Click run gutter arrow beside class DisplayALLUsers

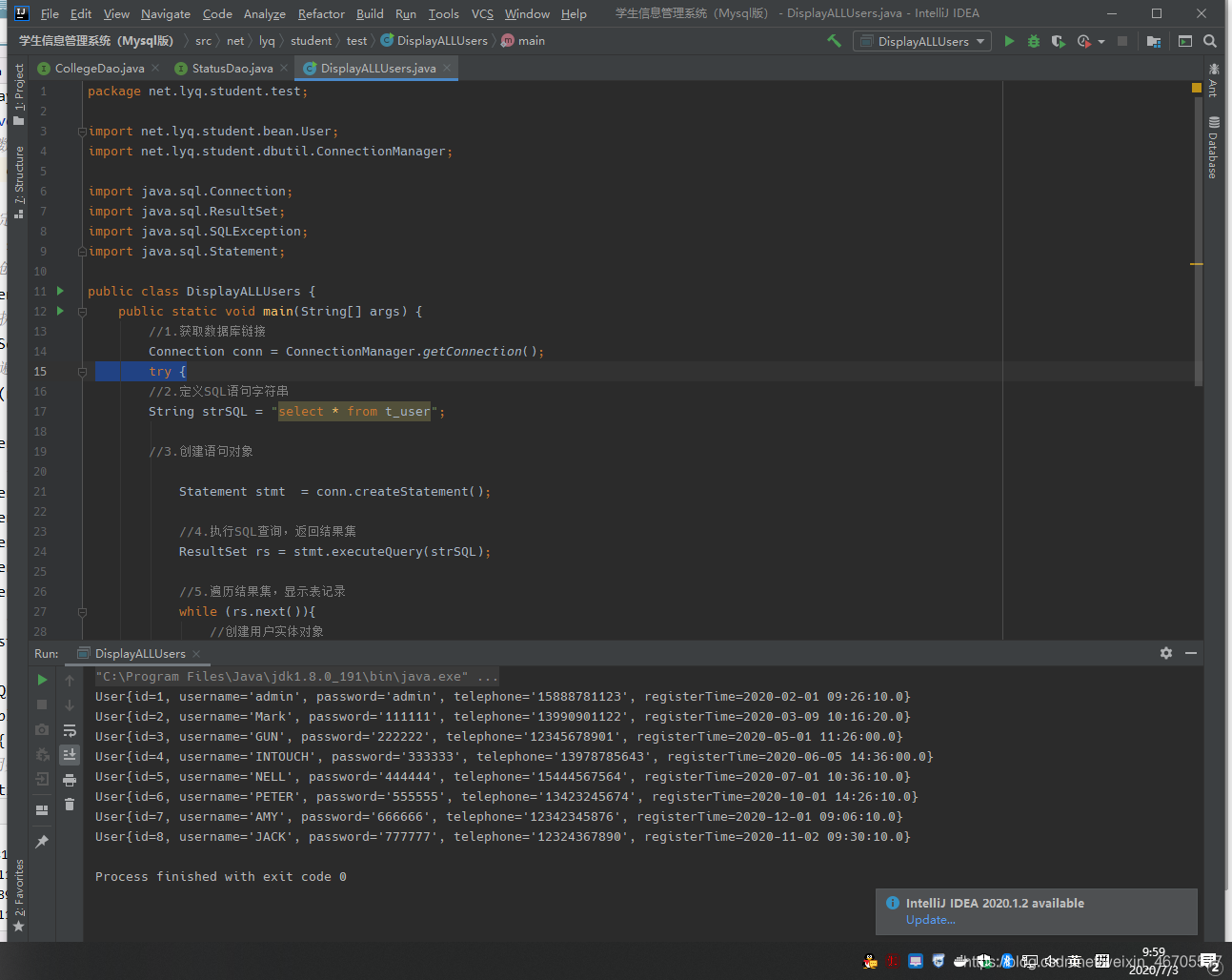tap(60, 291)
